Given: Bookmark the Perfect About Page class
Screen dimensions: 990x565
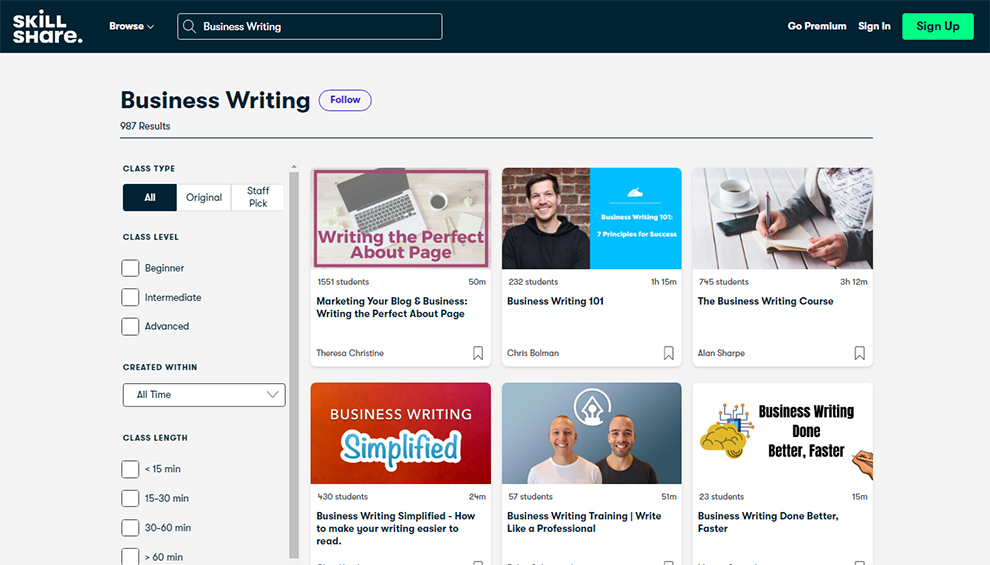Looking at the screenshot, I should (x=478, y=353).
